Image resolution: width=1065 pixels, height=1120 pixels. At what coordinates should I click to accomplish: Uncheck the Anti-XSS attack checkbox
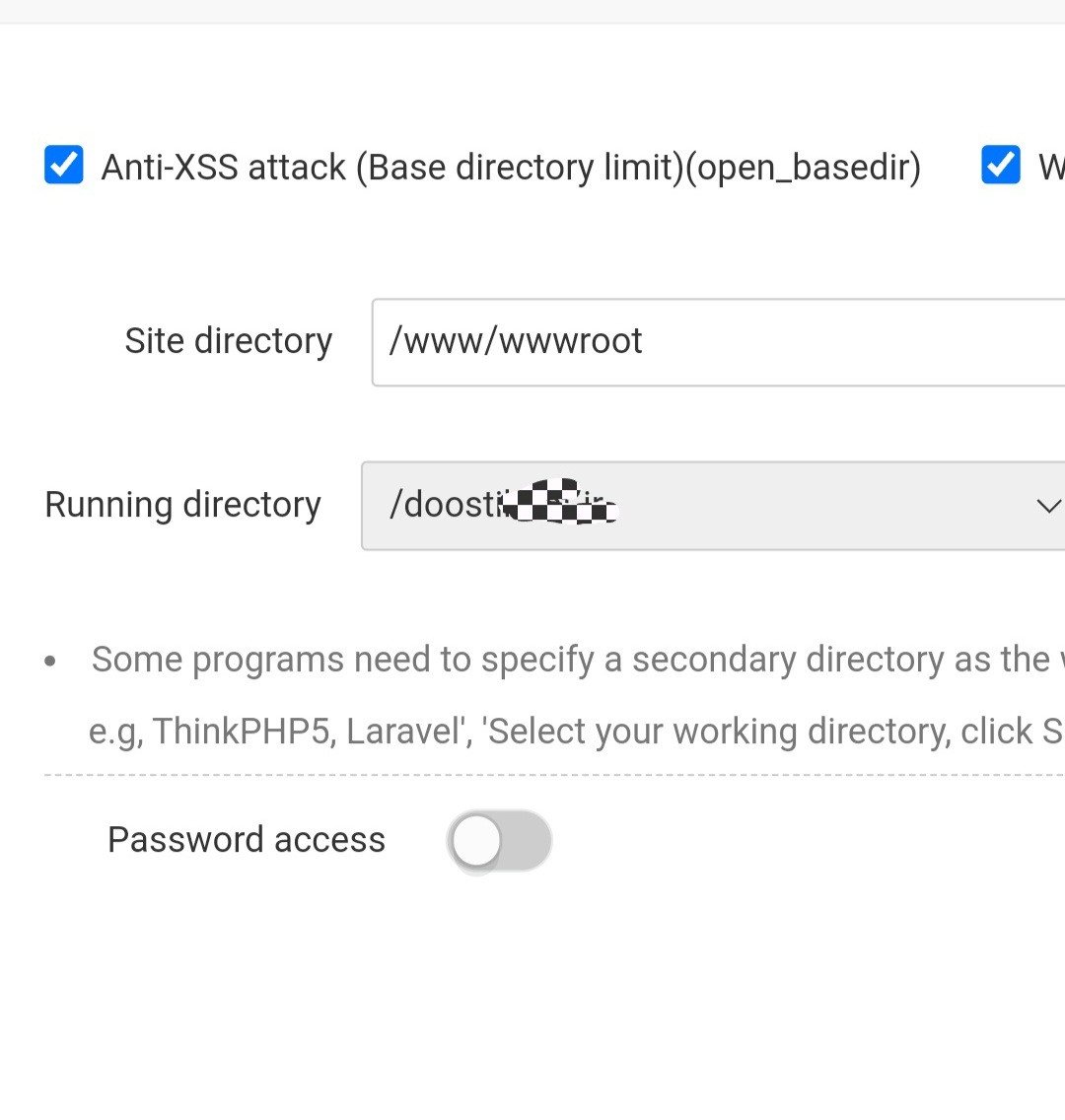click(x=64, y=165)
